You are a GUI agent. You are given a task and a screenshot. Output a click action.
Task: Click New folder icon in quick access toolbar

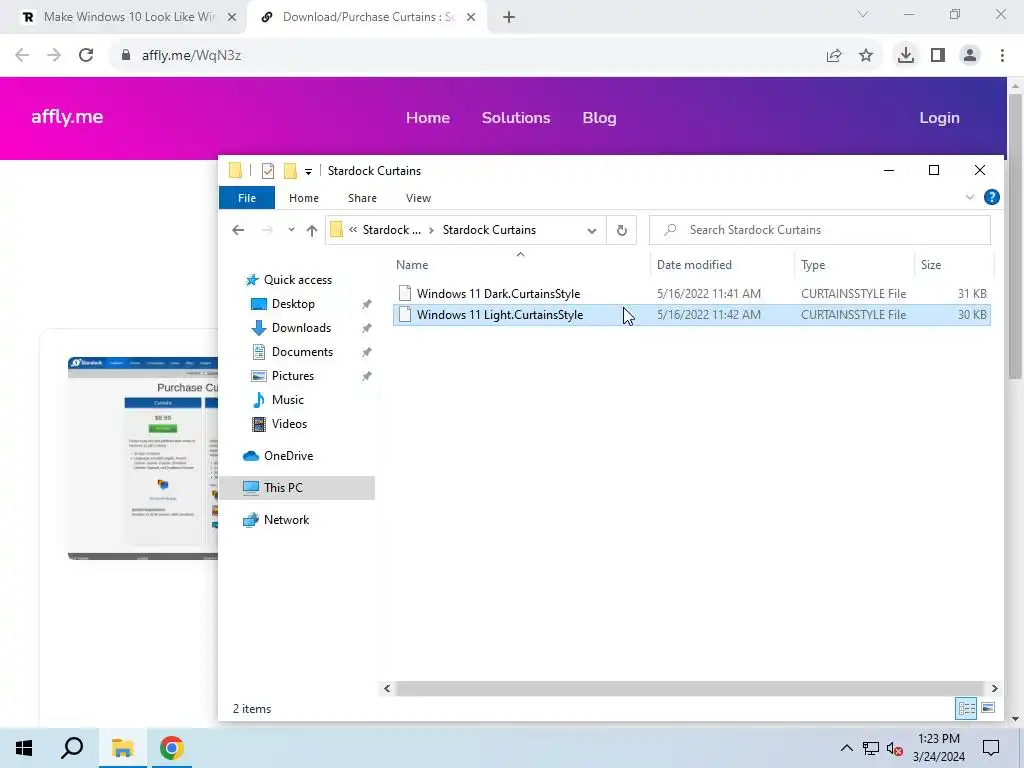click(290, 171)
